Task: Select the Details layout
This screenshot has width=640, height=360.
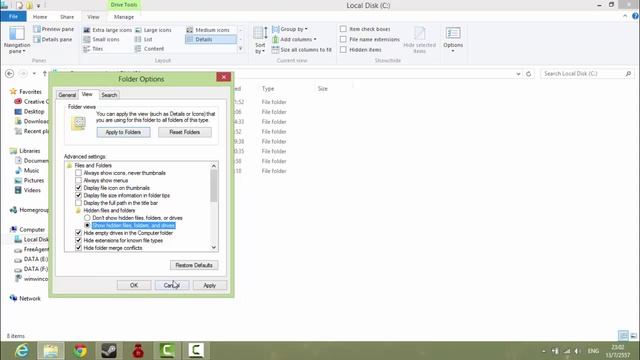Action: click(211, 40)
